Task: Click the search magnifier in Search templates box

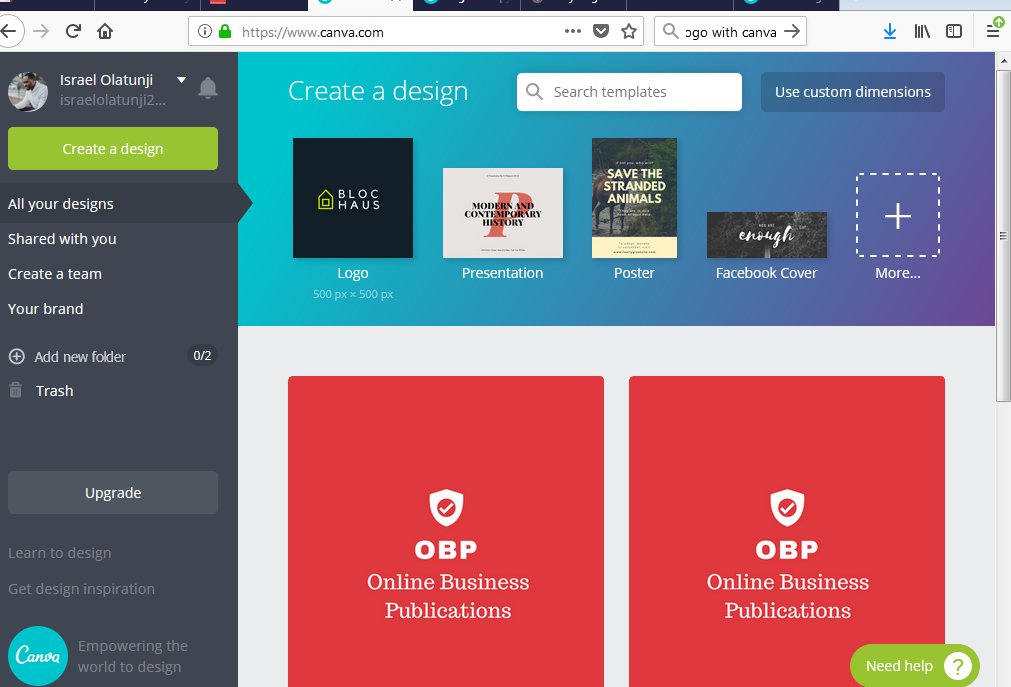Action: pos(536,91)
